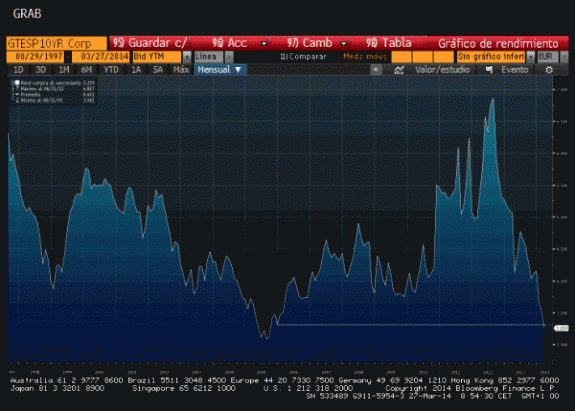The width and height of the screenshot is (575, 411).
Task: Select the YTD time range tab
Action: (x=110, y=70)
